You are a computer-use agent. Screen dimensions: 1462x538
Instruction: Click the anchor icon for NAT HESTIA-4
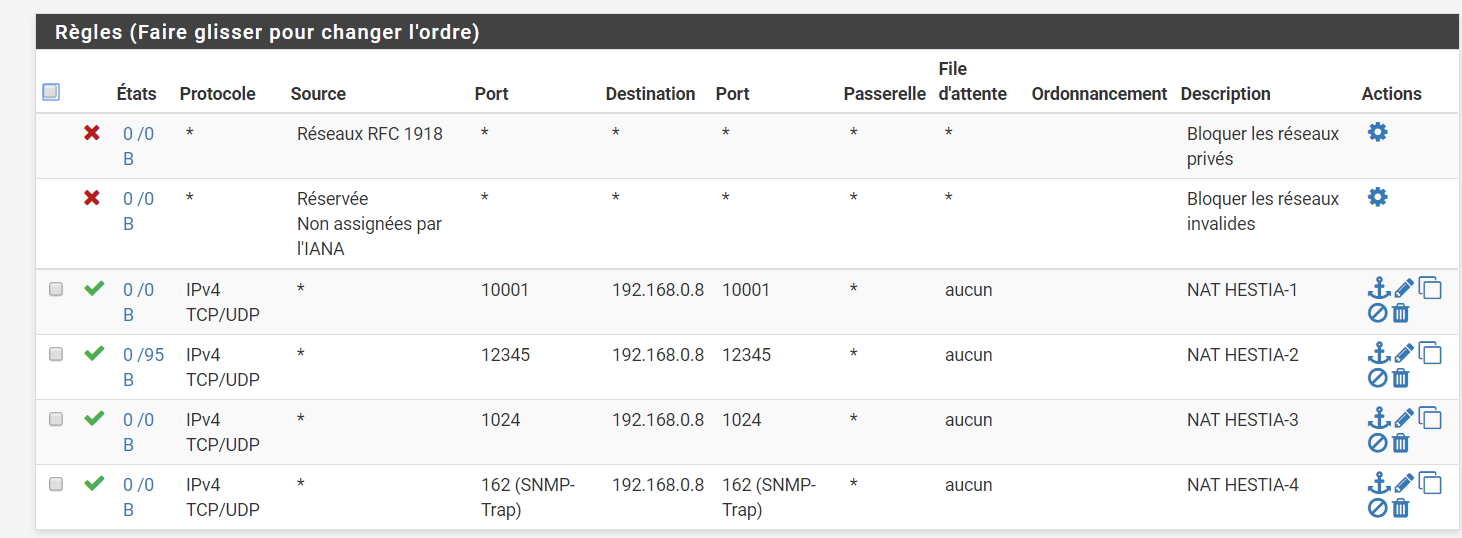[x=1379, y=484]
